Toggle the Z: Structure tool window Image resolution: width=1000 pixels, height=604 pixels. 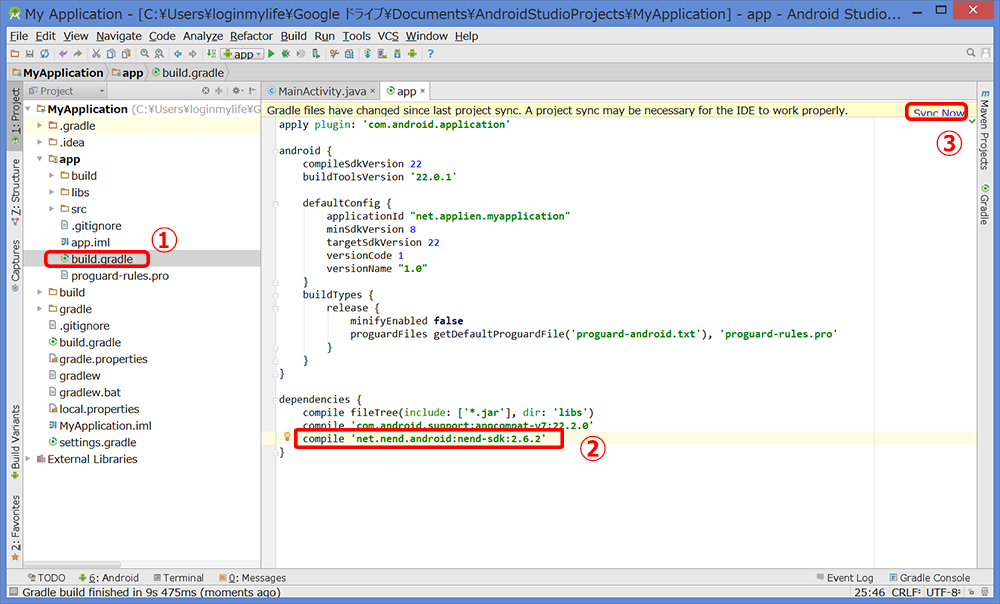pyautogui.click(x=15, y=192)
